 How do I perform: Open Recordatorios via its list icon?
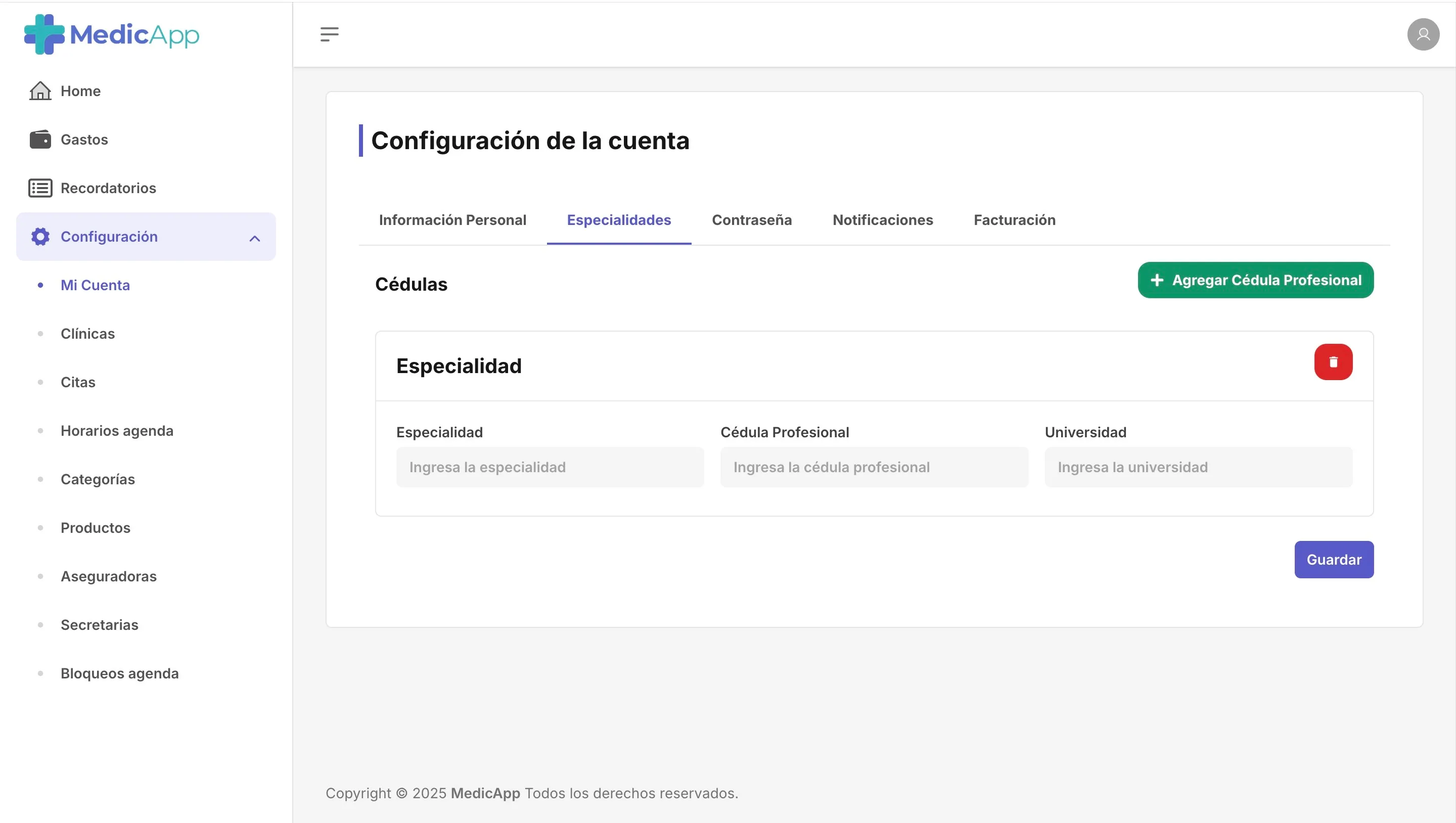(x=39, y=188)
